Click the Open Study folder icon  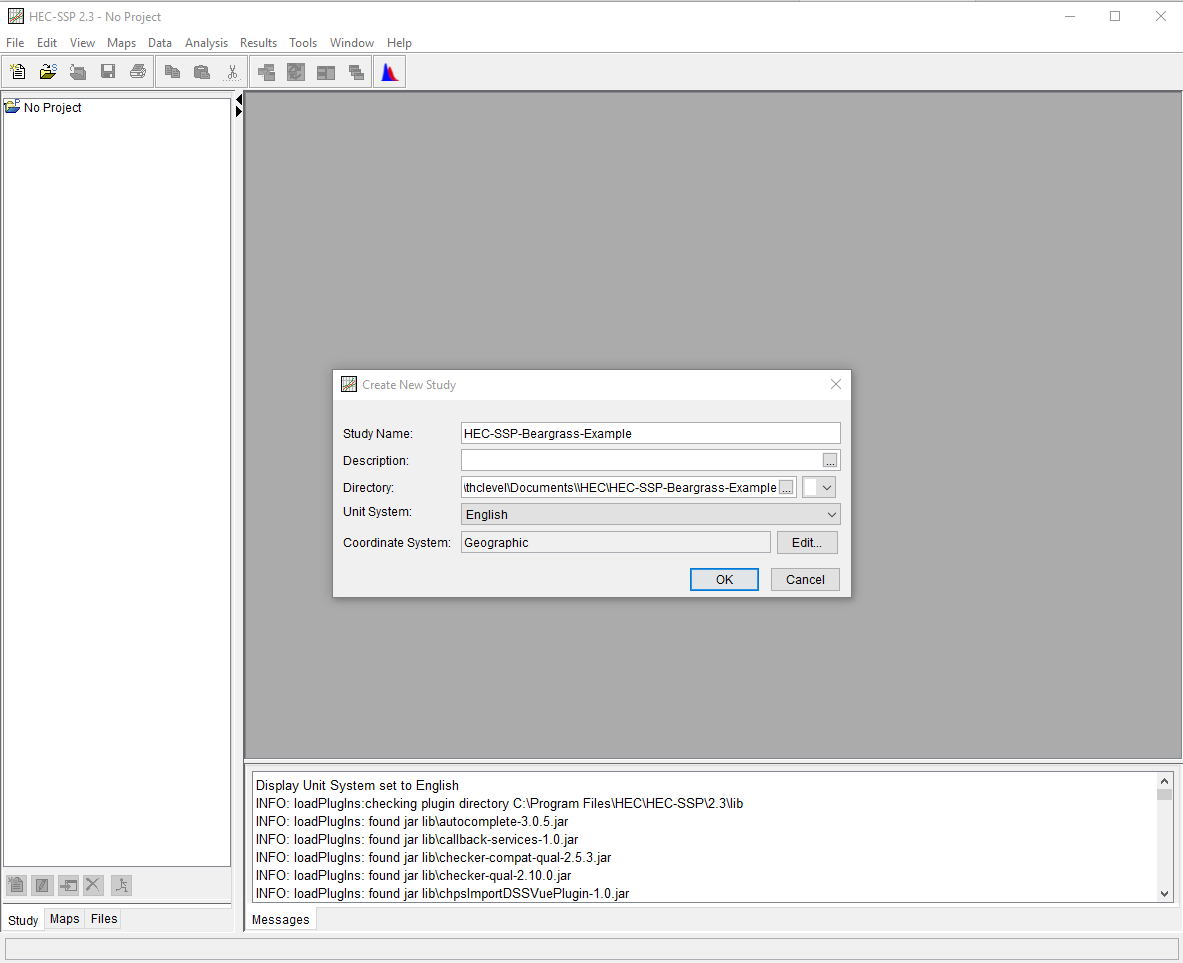coord(48,72)
